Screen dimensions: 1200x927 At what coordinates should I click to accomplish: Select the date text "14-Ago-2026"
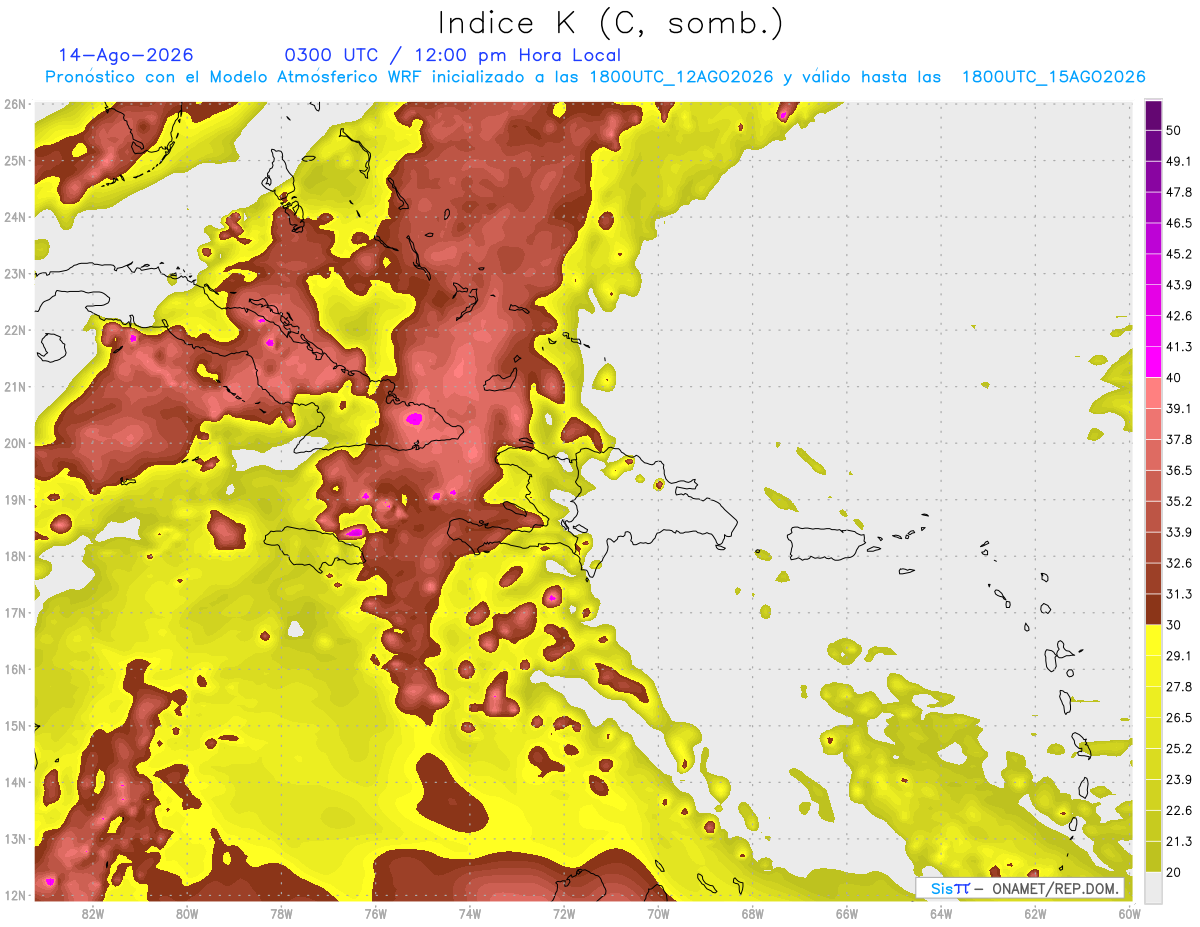pyautogui.click(x=126, y=55)
